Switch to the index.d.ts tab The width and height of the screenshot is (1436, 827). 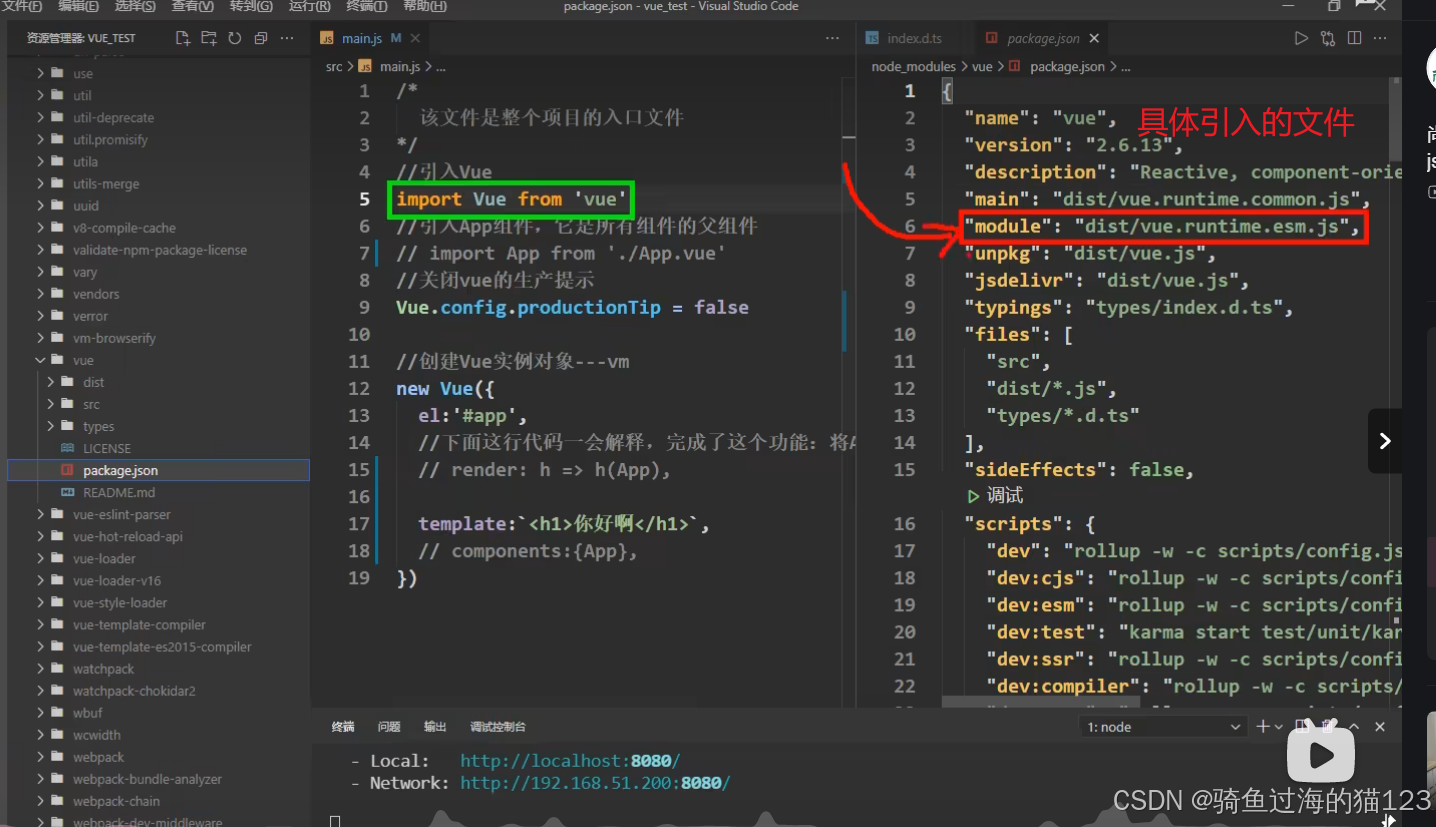914,38
